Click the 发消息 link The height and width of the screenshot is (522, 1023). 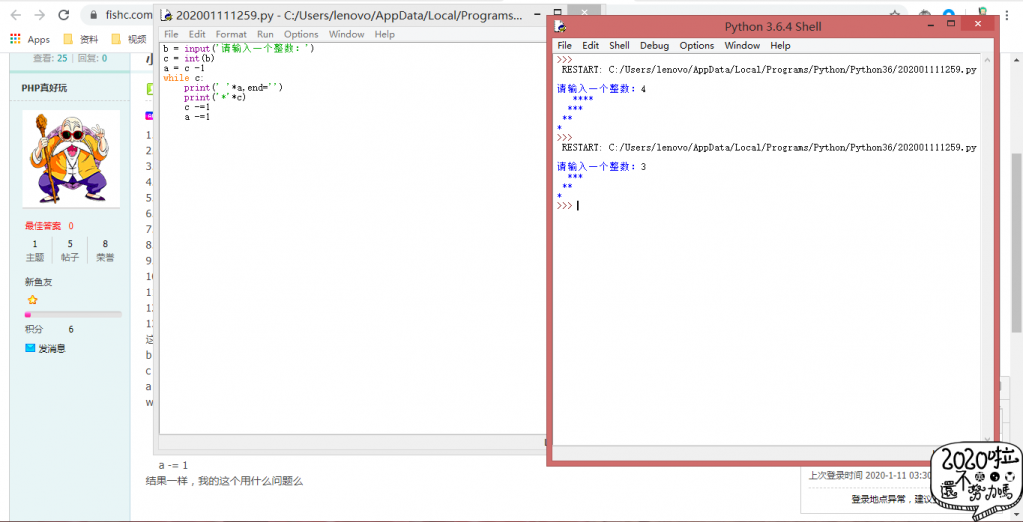tap(52, 348)
